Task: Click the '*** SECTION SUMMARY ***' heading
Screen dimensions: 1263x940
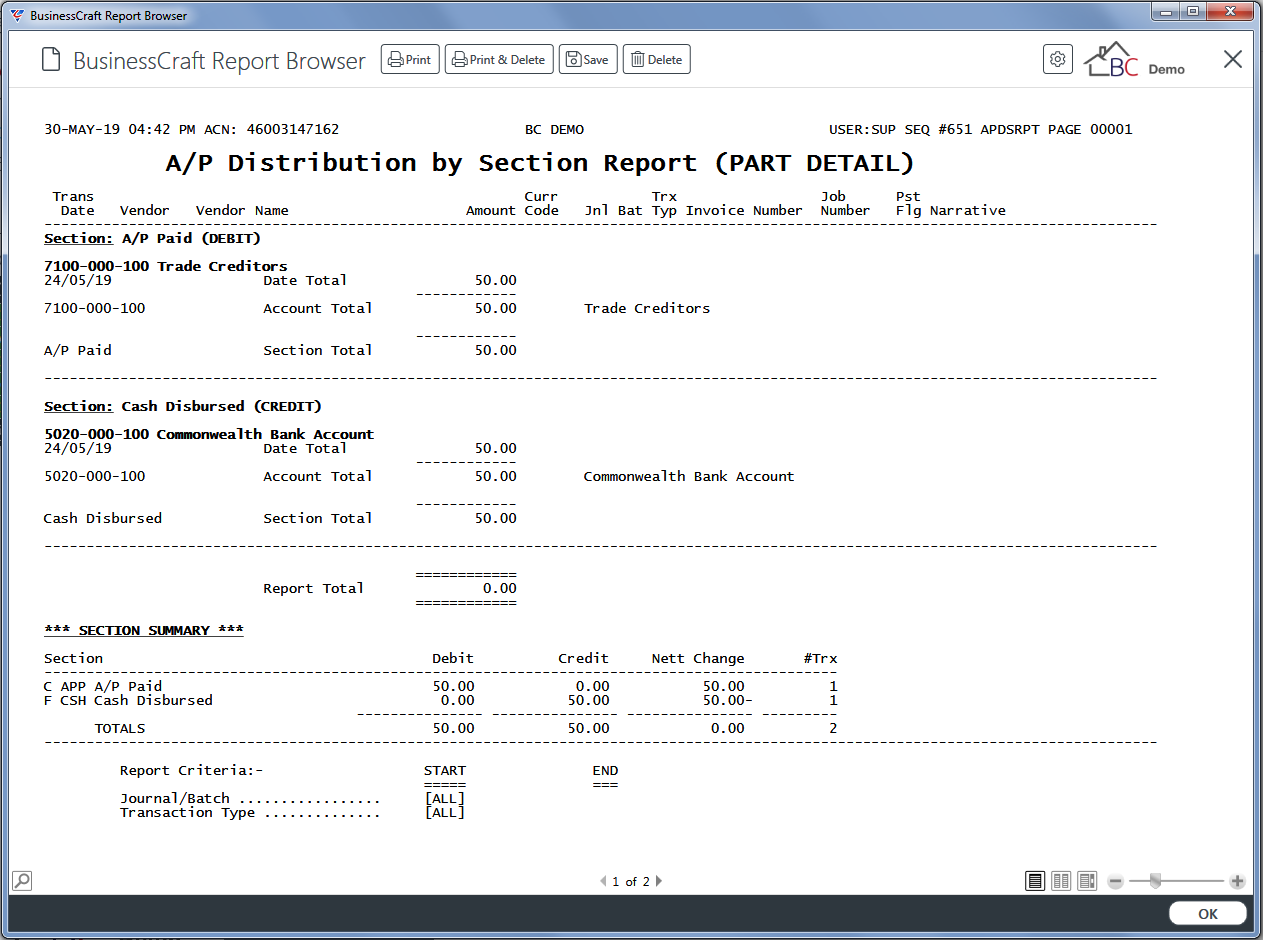Action: 144,630
